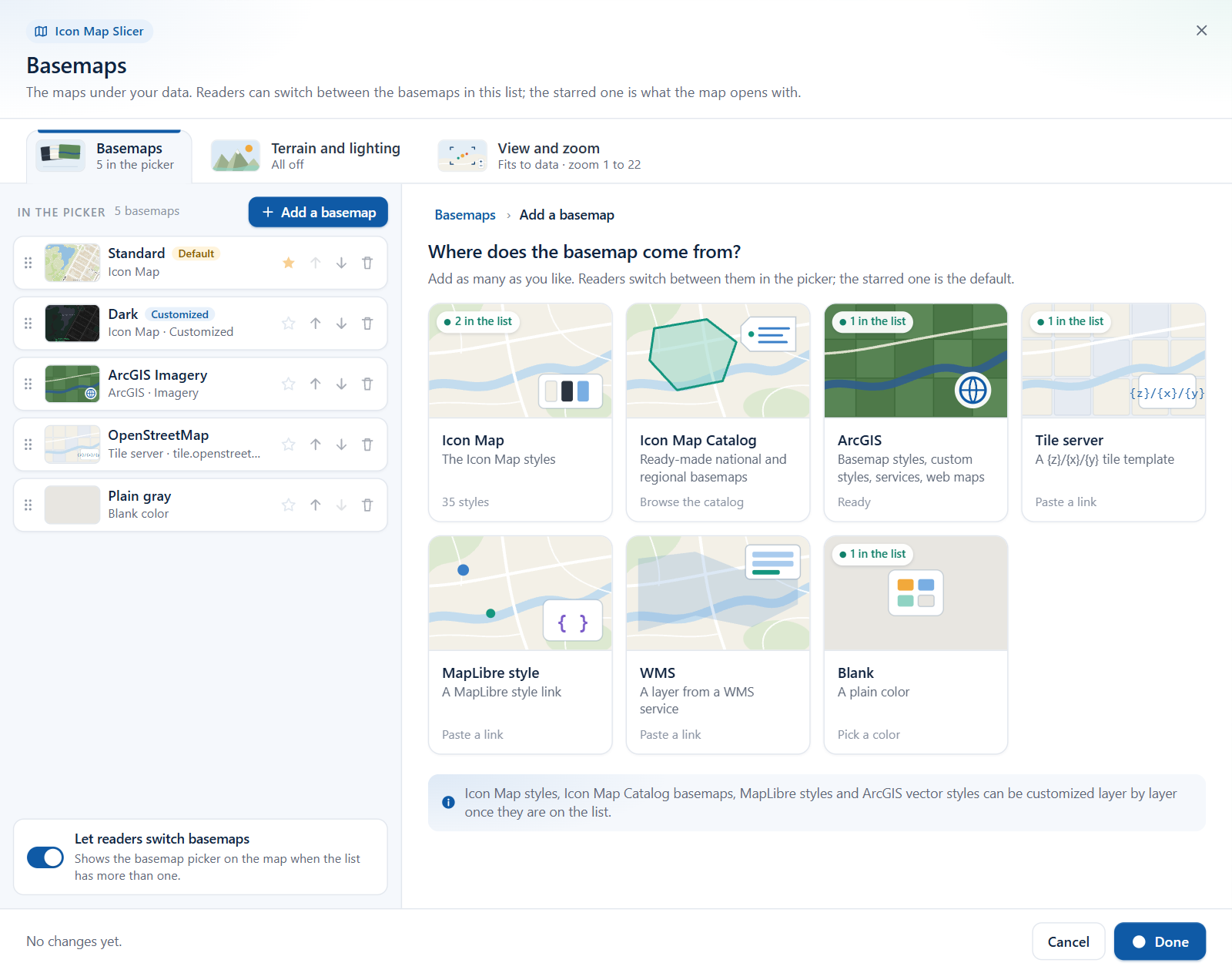Screen dimensions: 1232x973
Task: Click the Default tag on Standard
Action: click(x=196, y=253)
